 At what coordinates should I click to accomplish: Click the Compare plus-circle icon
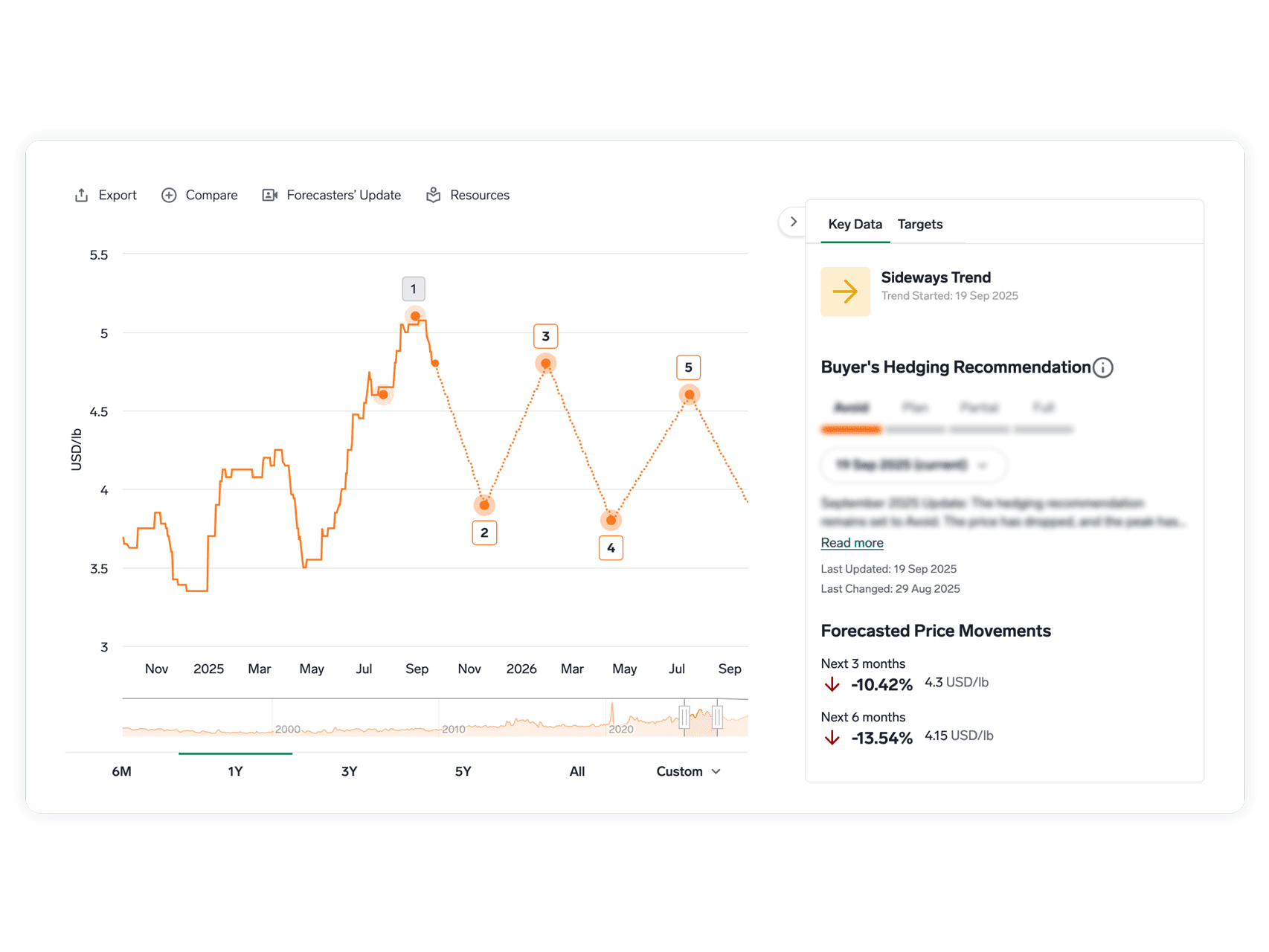(x=169, y=195)
